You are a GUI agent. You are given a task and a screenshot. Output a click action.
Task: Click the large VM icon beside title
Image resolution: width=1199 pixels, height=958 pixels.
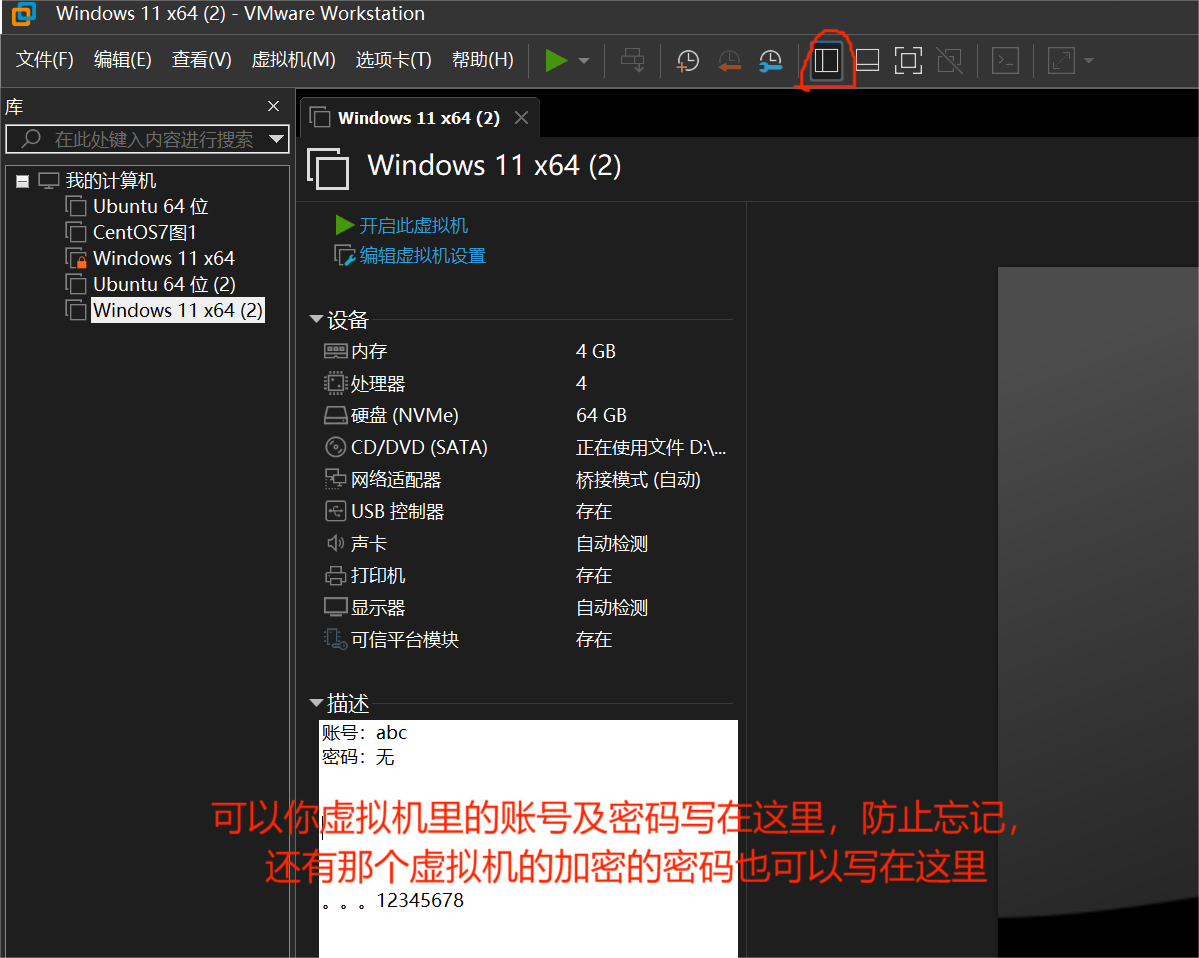click(328, 168)
